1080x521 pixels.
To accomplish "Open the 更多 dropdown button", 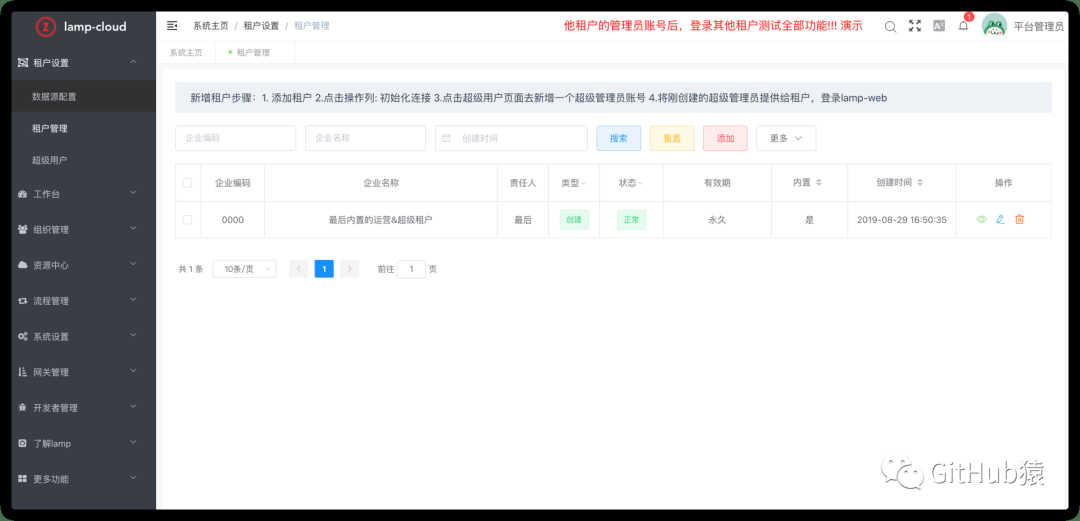I will click(x=786, y=138).
